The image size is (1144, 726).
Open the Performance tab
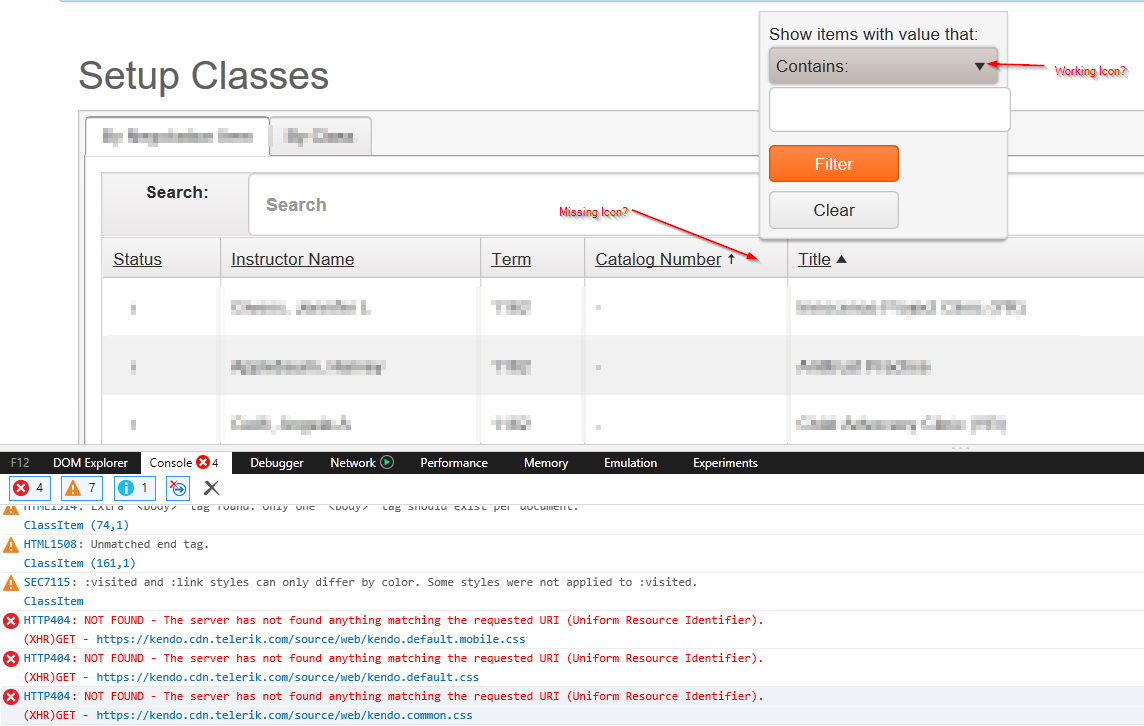coord(454,463)
